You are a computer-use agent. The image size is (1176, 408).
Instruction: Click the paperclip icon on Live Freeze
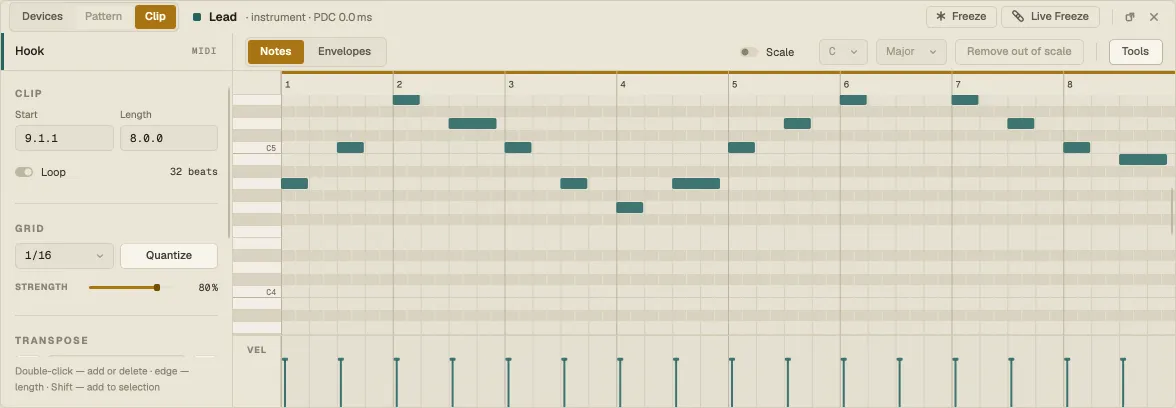point(1018,16)
